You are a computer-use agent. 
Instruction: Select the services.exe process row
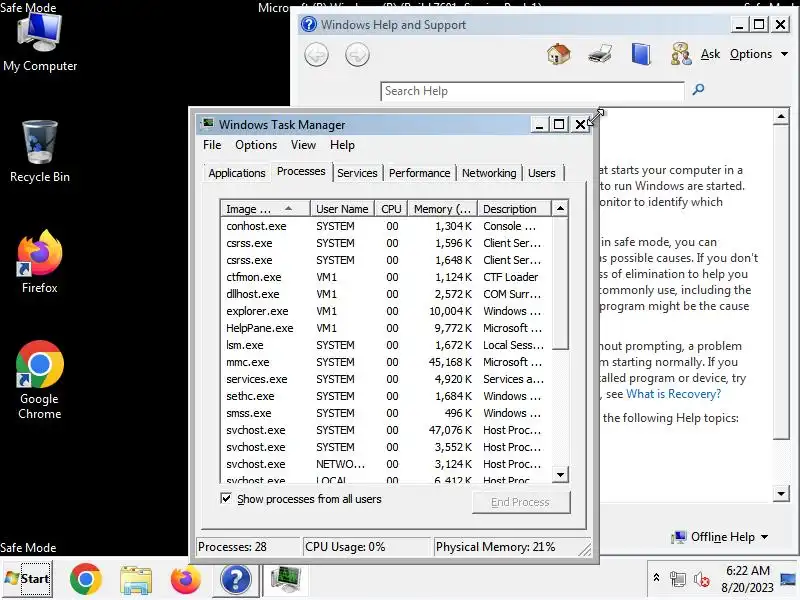coord(386,379)
